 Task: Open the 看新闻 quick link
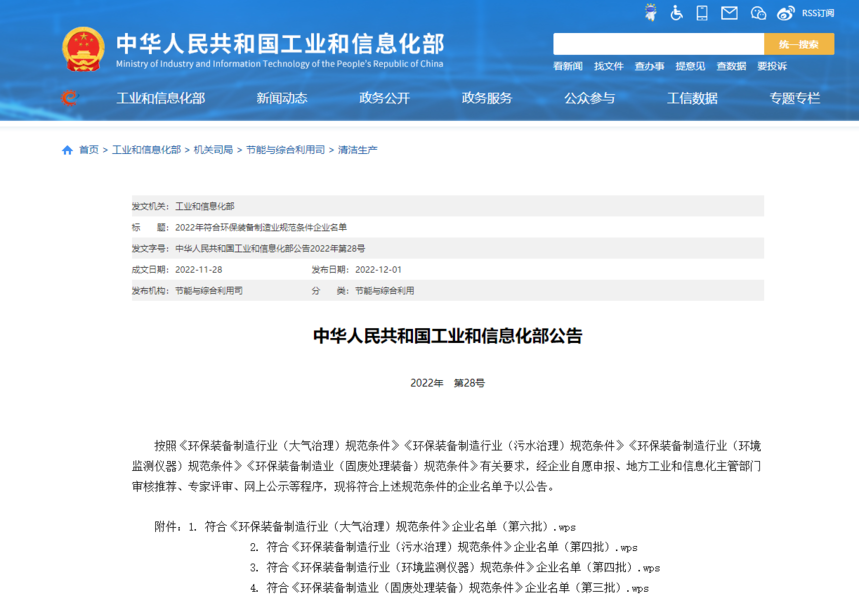click(568, 66)
